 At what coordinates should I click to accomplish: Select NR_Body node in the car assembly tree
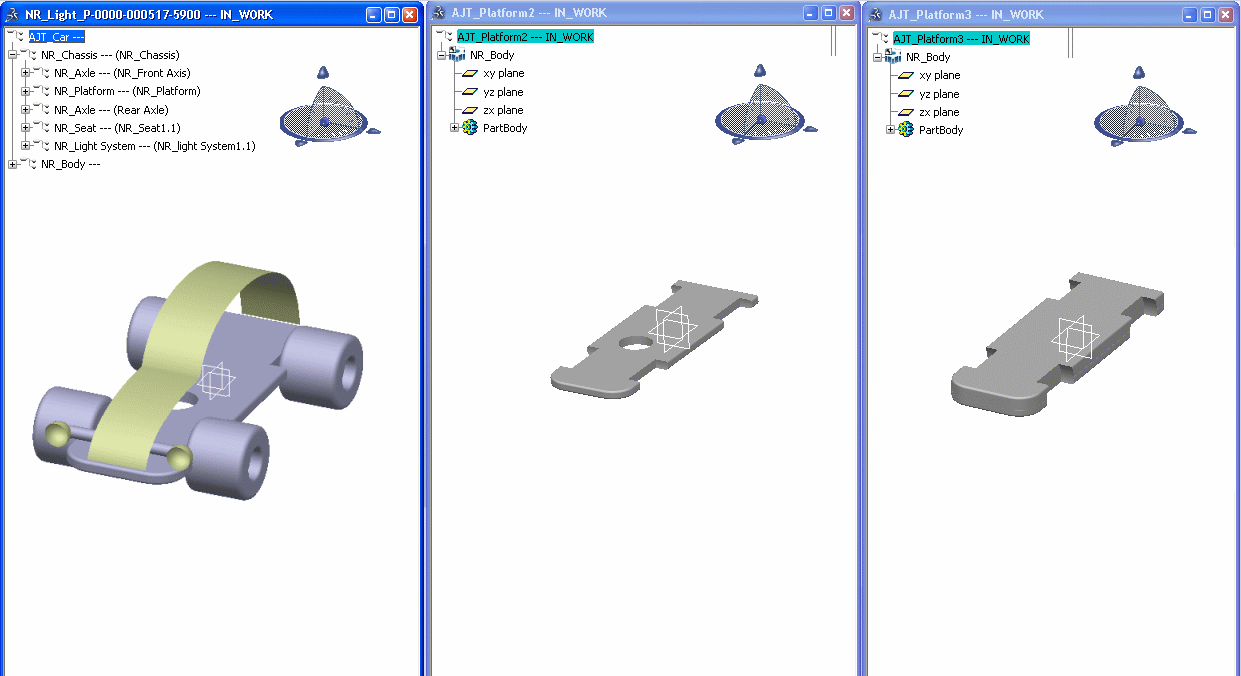pos(70,164)
